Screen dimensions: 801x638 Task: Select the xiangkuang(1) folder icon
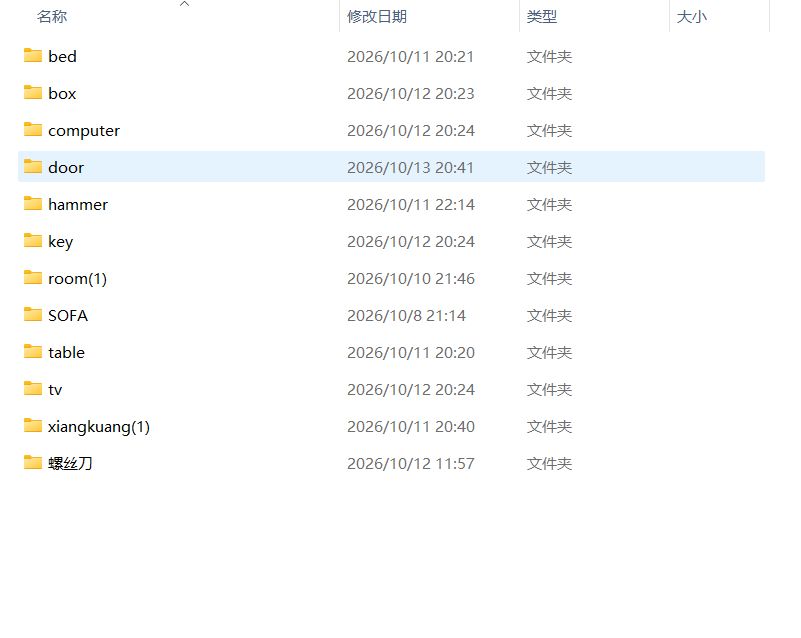tap(33, 426)
